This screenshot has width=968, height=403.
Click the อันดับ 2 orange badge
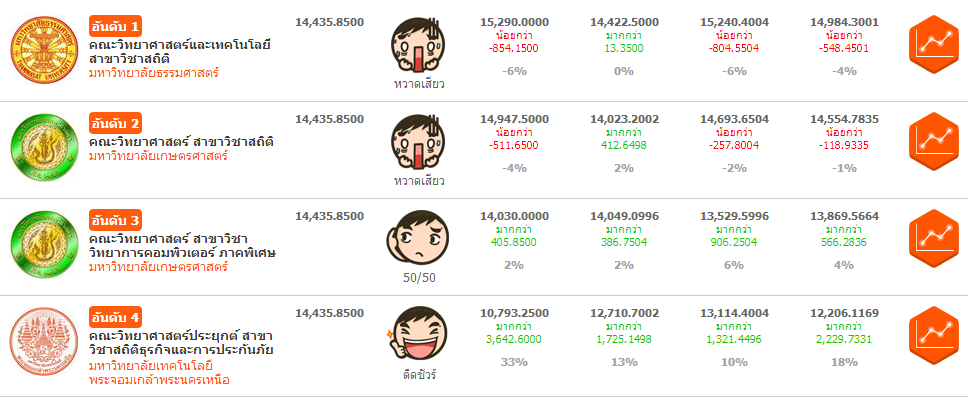(116, 123)
